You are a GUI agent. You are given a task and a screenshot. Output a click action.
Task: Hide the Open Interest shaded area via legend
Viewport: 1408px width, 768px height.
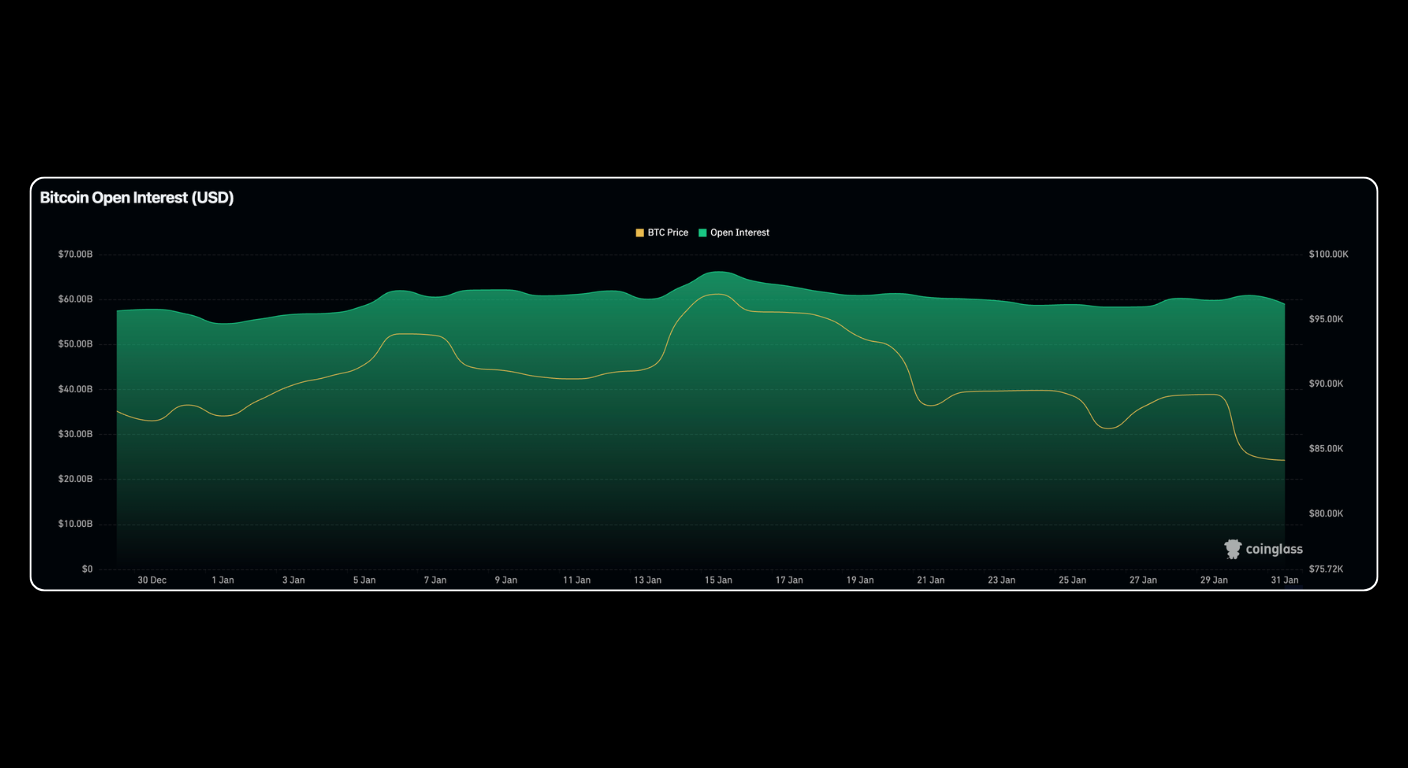[x=735, y=232]
